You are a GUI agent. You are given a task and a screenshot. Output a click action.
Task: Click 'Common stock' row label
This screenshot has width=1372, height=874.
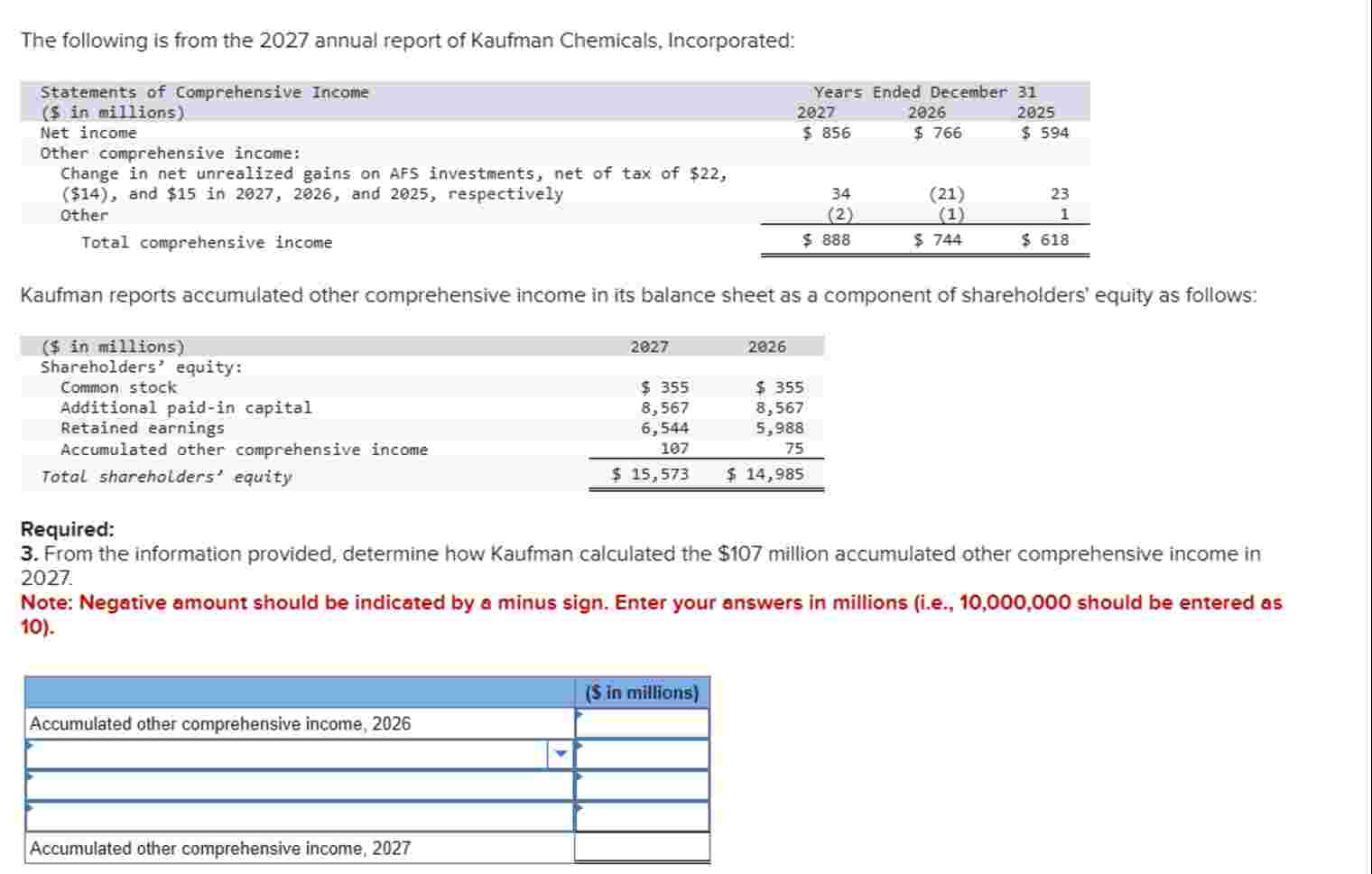pyautogui.click(x=118, y=387)
